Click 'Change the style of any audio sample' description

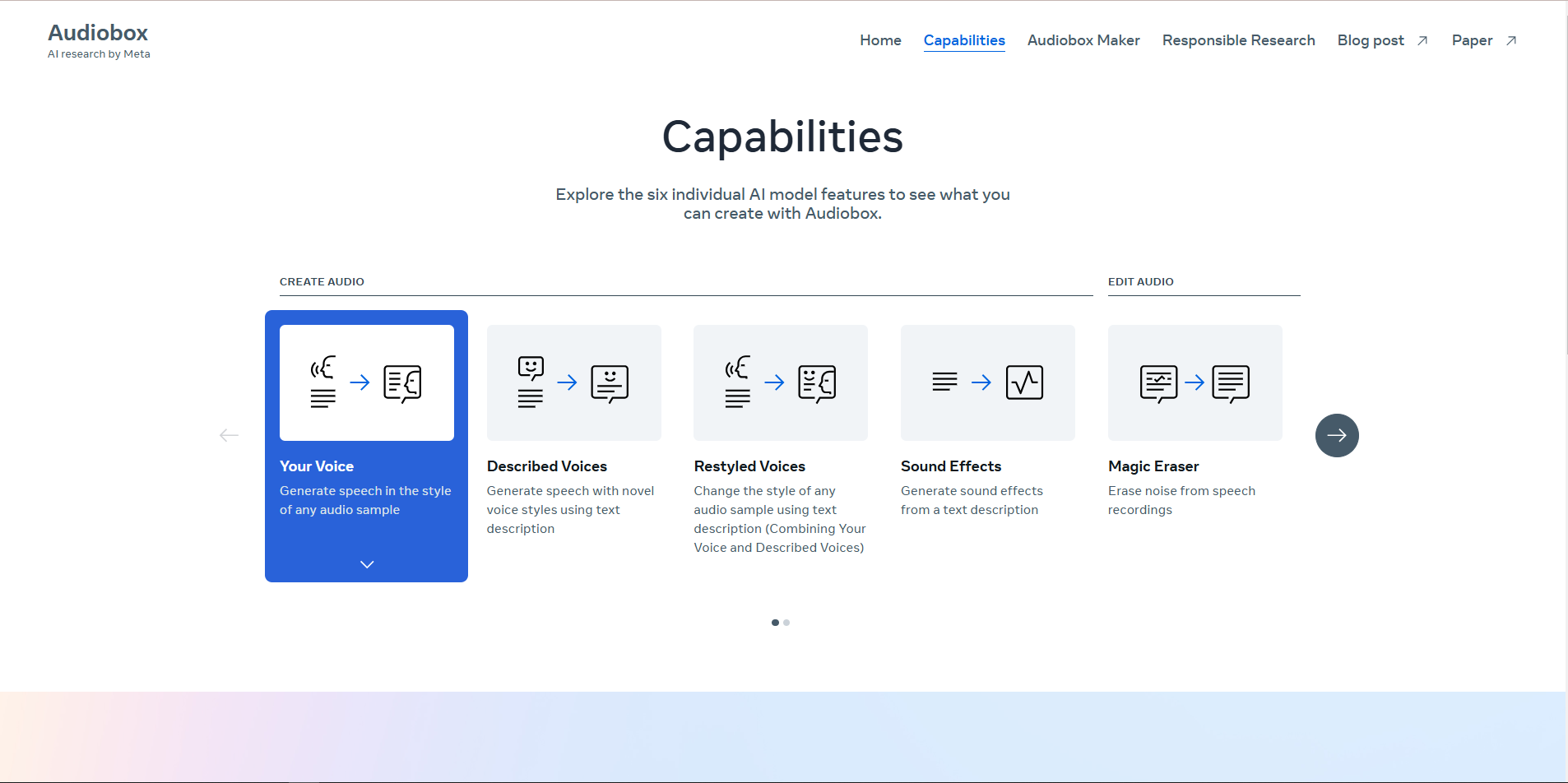780,519
